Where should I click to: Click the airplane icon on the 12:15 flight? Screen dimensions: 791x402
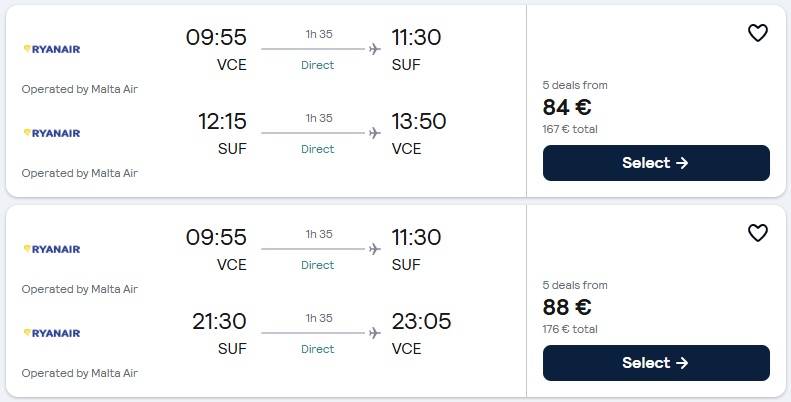[375, 133]
